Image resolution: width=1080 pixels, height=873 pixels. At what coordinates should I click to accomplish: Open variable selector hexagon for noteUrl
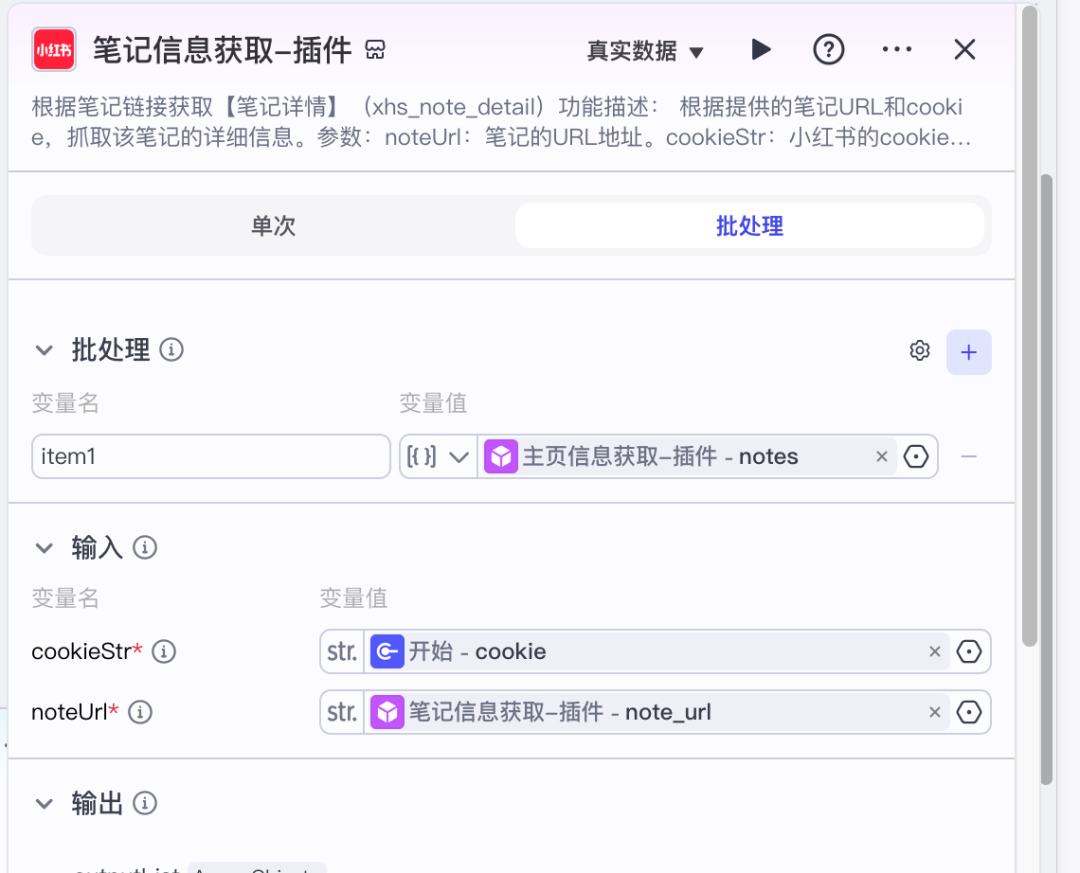(x=969, y=712)
